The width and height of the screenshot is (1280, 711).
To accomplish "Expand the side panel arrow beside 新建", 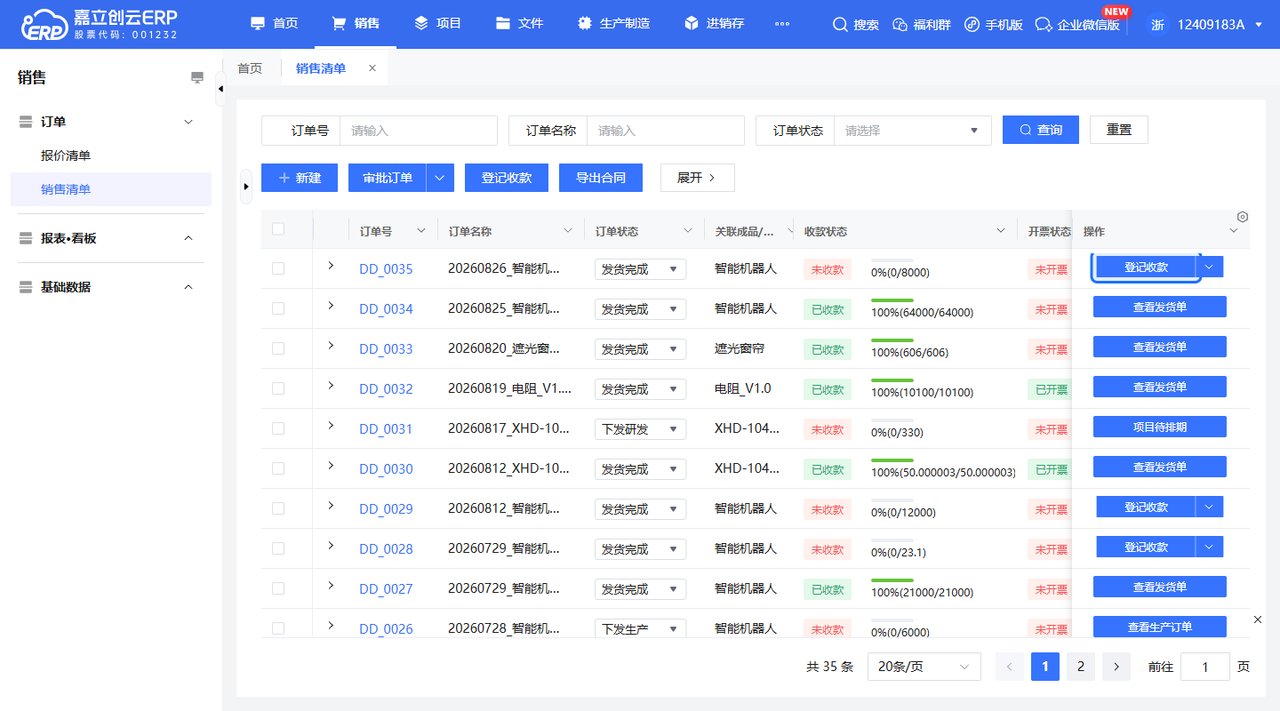I will tap(247, 186).
